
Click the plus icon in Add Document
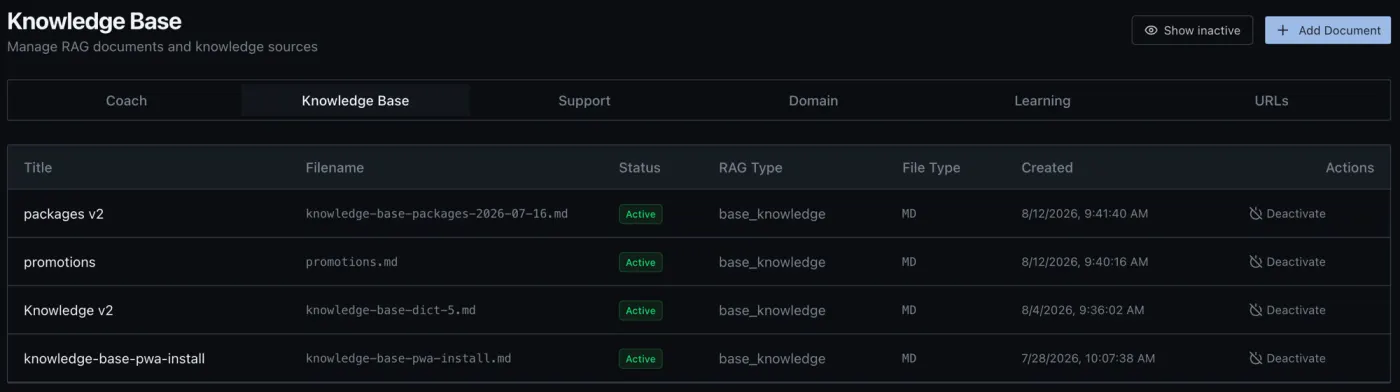1283,31
